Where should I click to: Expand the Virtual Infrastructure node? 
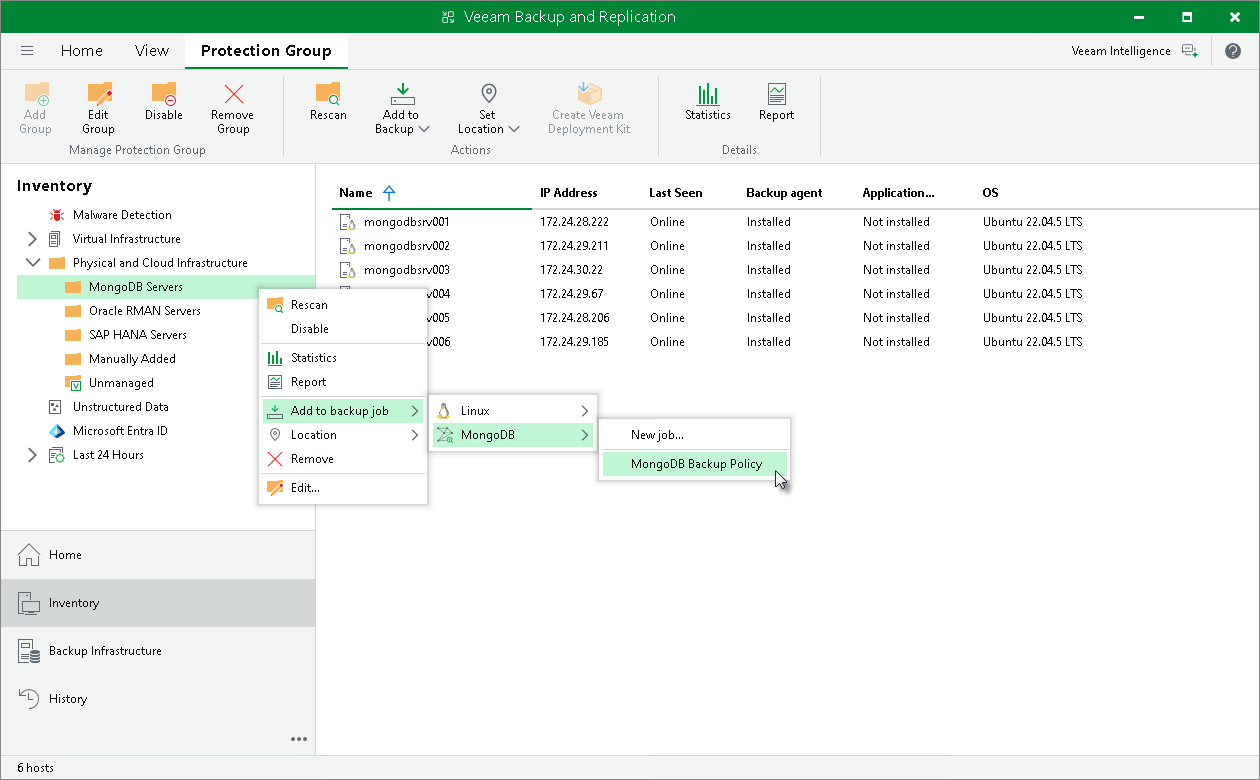pos(32,239)
